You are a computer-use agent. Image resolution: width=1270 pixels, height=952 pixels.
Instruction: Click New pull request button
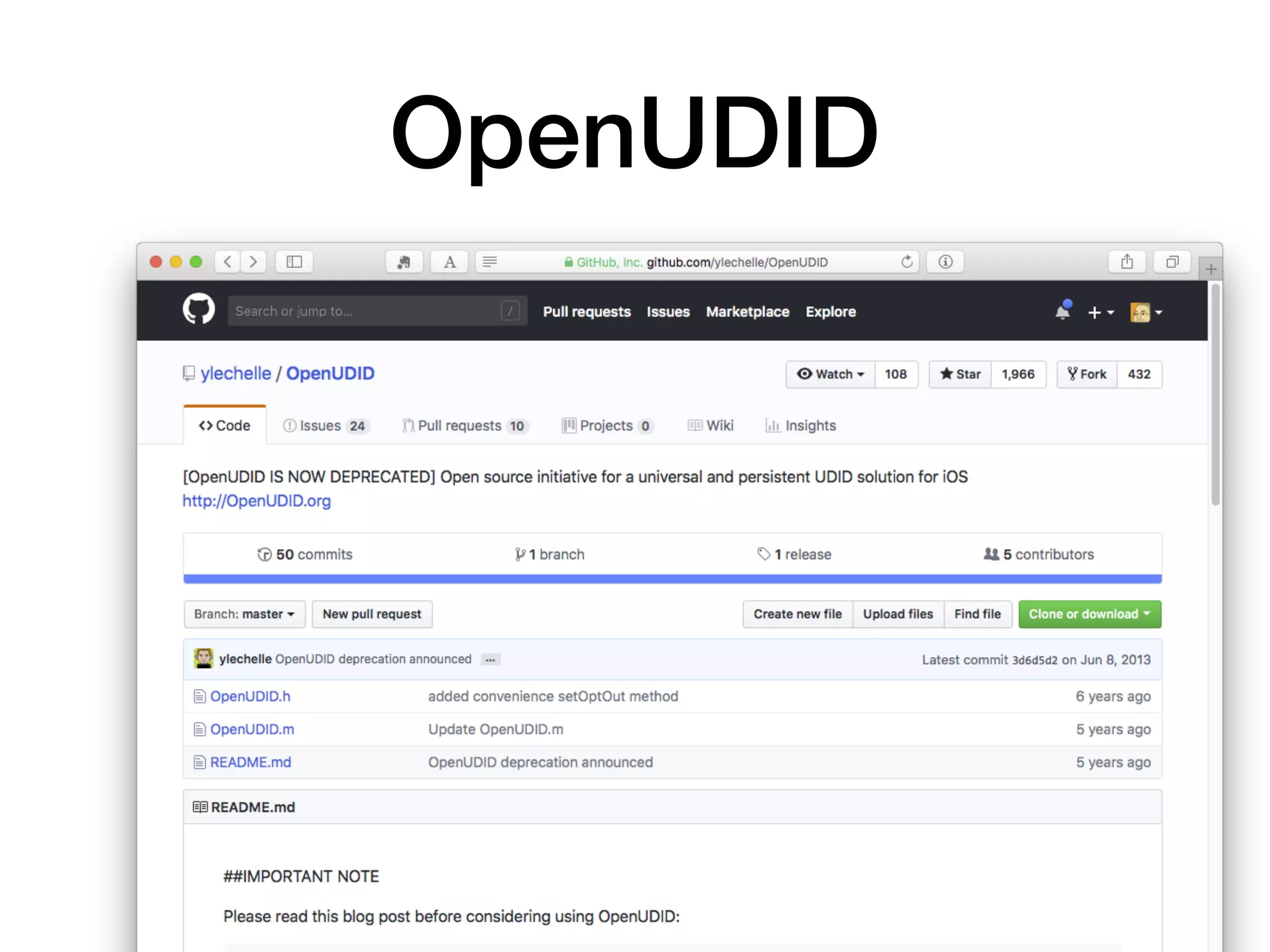click(372, 614)
